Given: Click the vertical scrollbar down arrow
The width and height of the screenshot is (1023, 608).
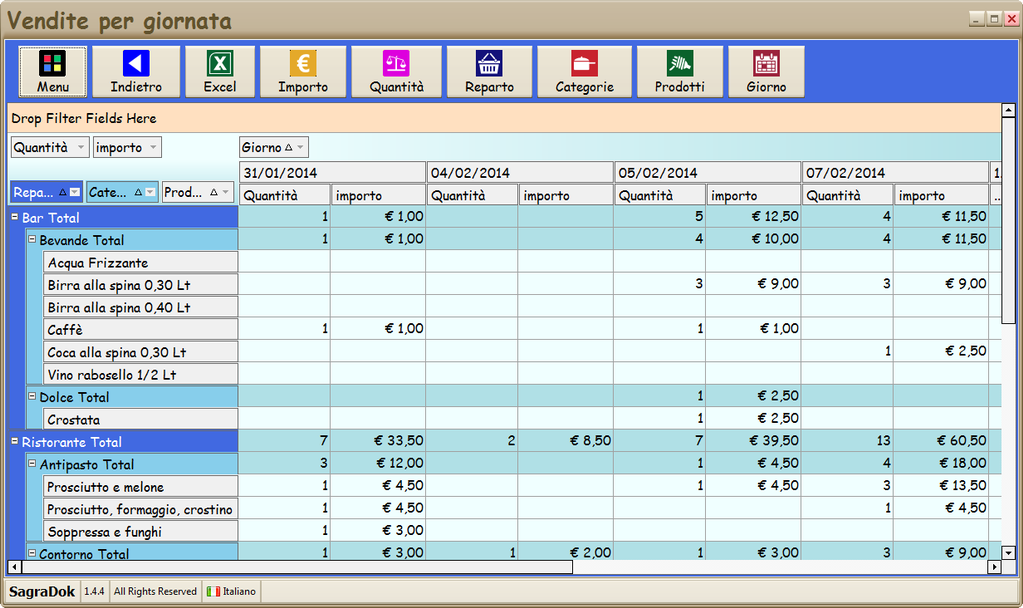Looking at the screenshot, I should pyautogui.click(x=1008, y=553).
